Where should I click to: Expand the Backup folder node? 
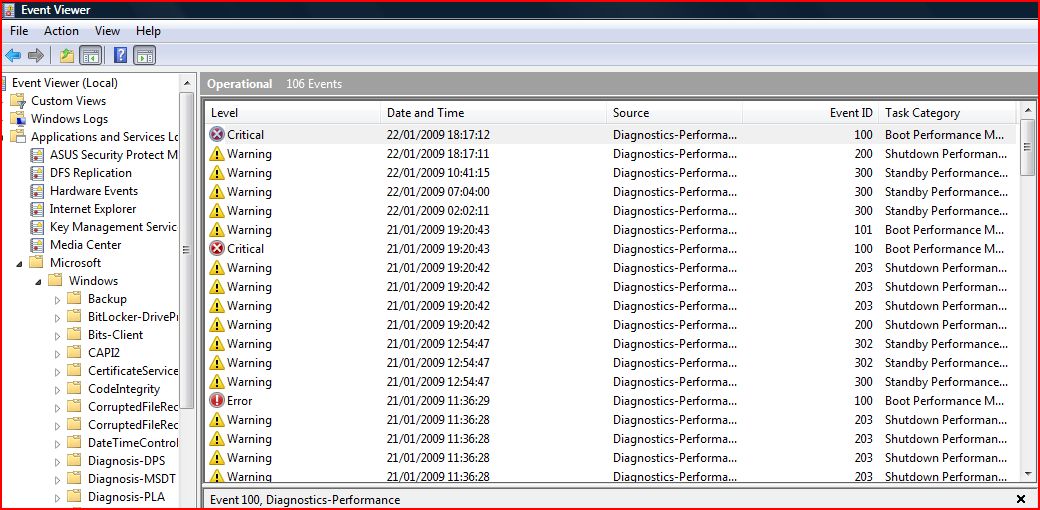tap(57, 299)
